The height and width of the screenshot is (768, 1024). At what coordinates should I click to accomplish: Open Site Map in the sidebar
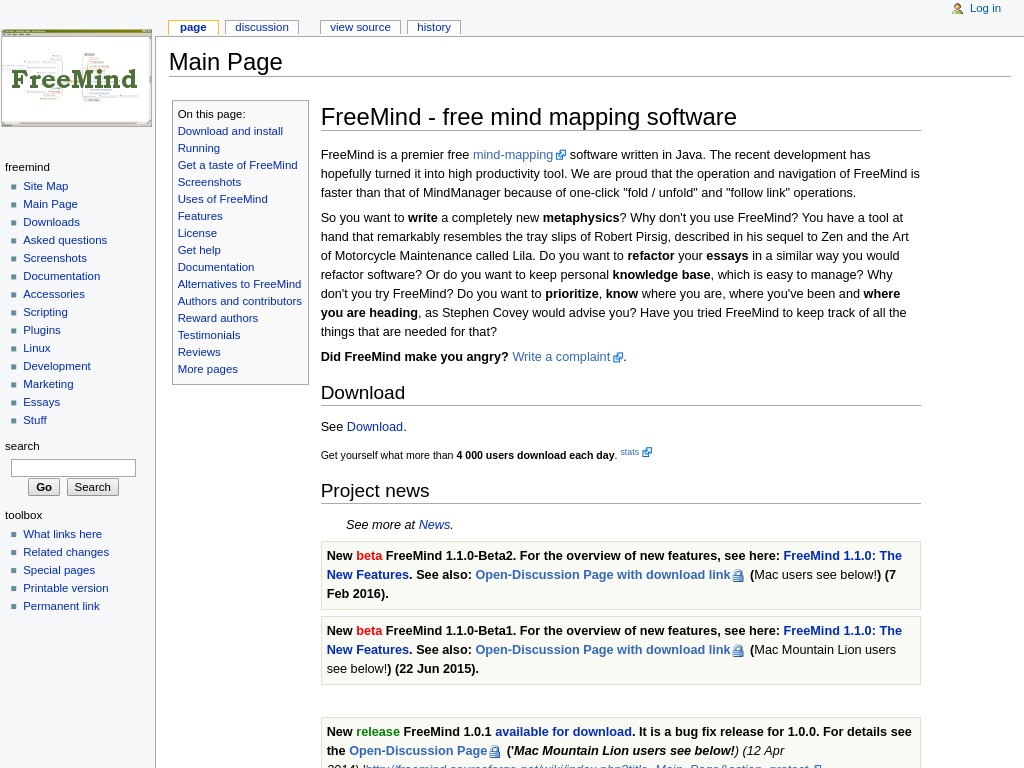point(46,186)
